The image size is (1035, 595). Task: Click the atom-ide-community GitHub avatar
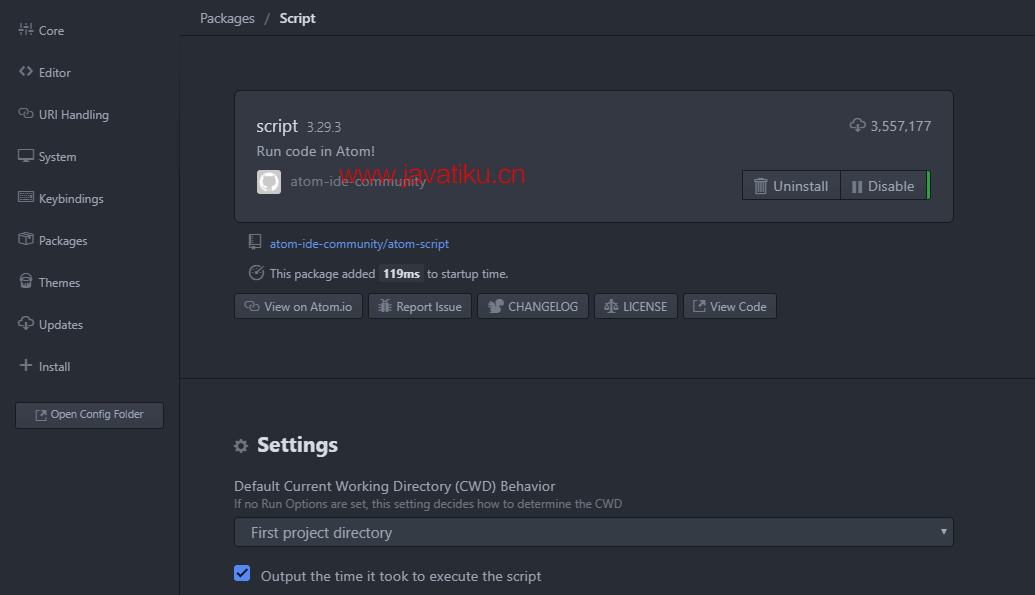point(269,182)
